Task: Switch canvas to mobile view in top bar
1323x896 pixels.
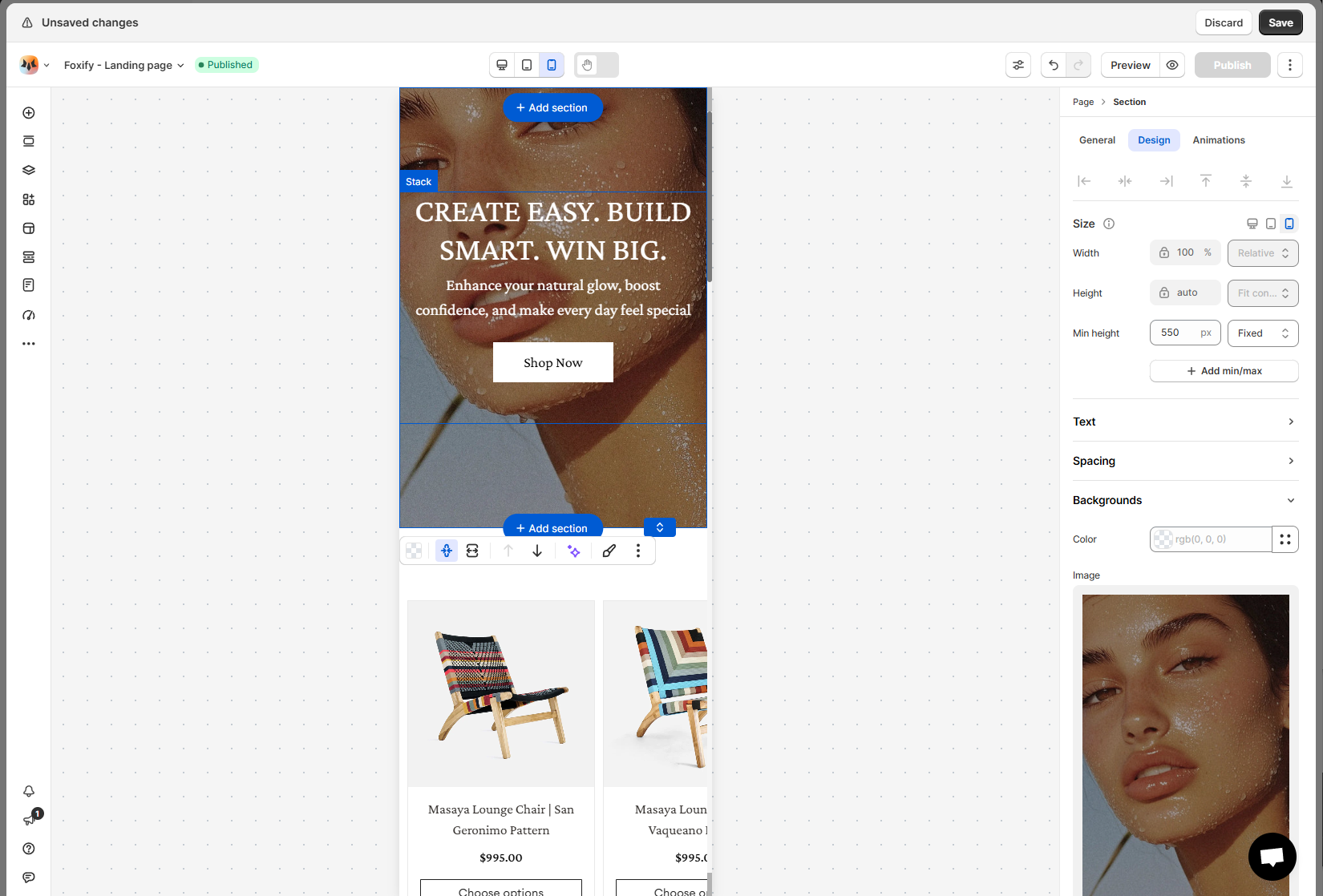Action: tap(552, 65)
